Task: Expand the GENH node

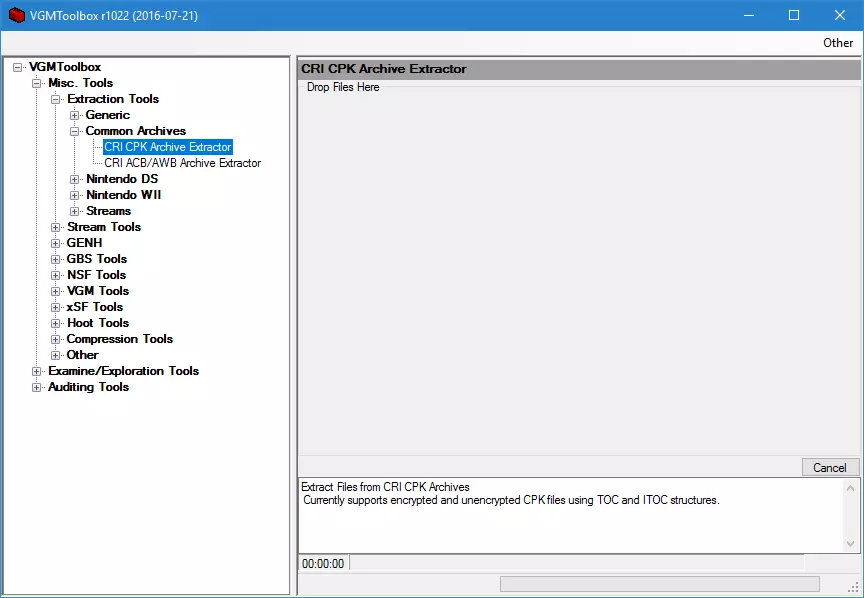Action: pos(56,243)
